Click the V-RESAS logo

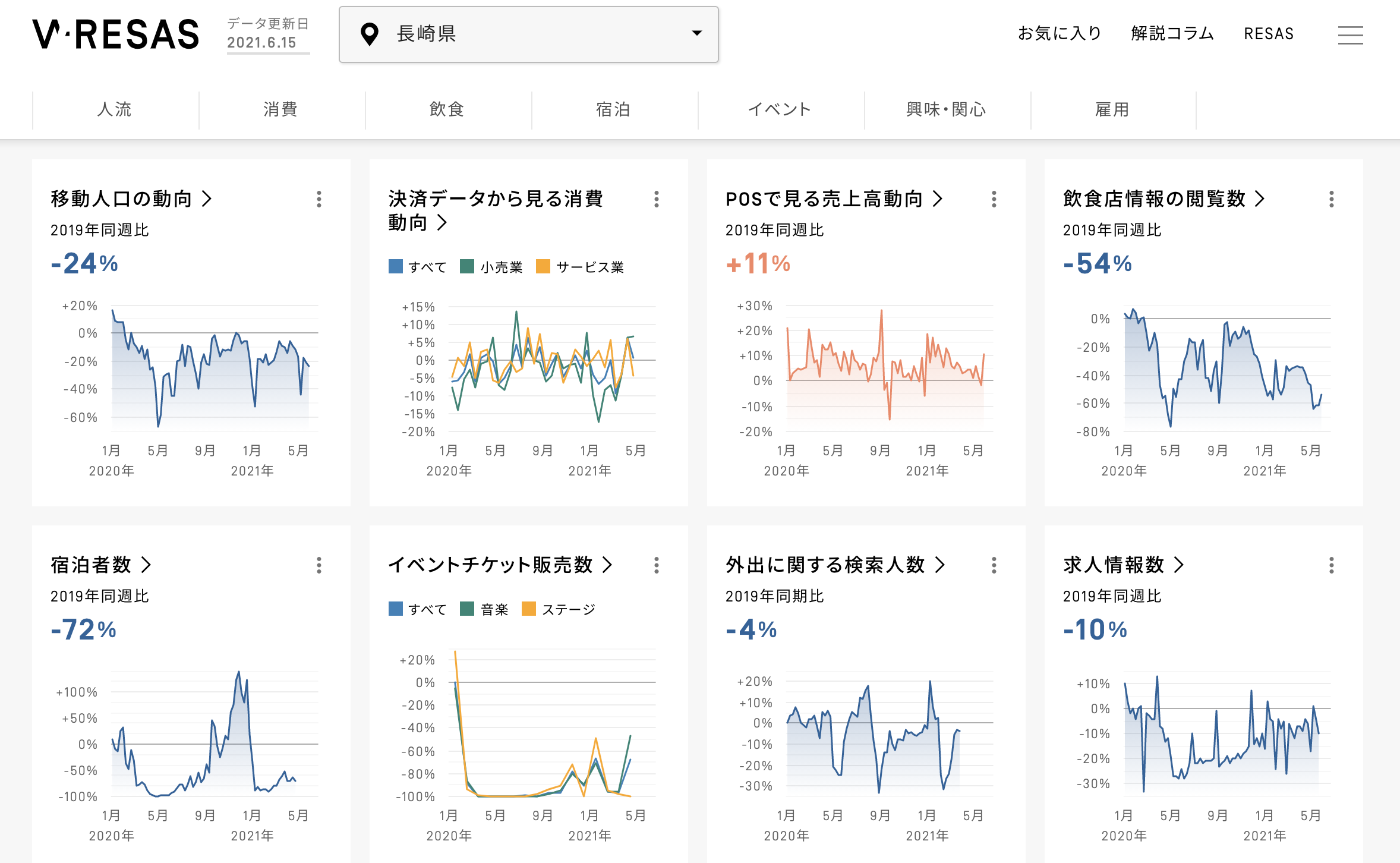click(116, 34)
